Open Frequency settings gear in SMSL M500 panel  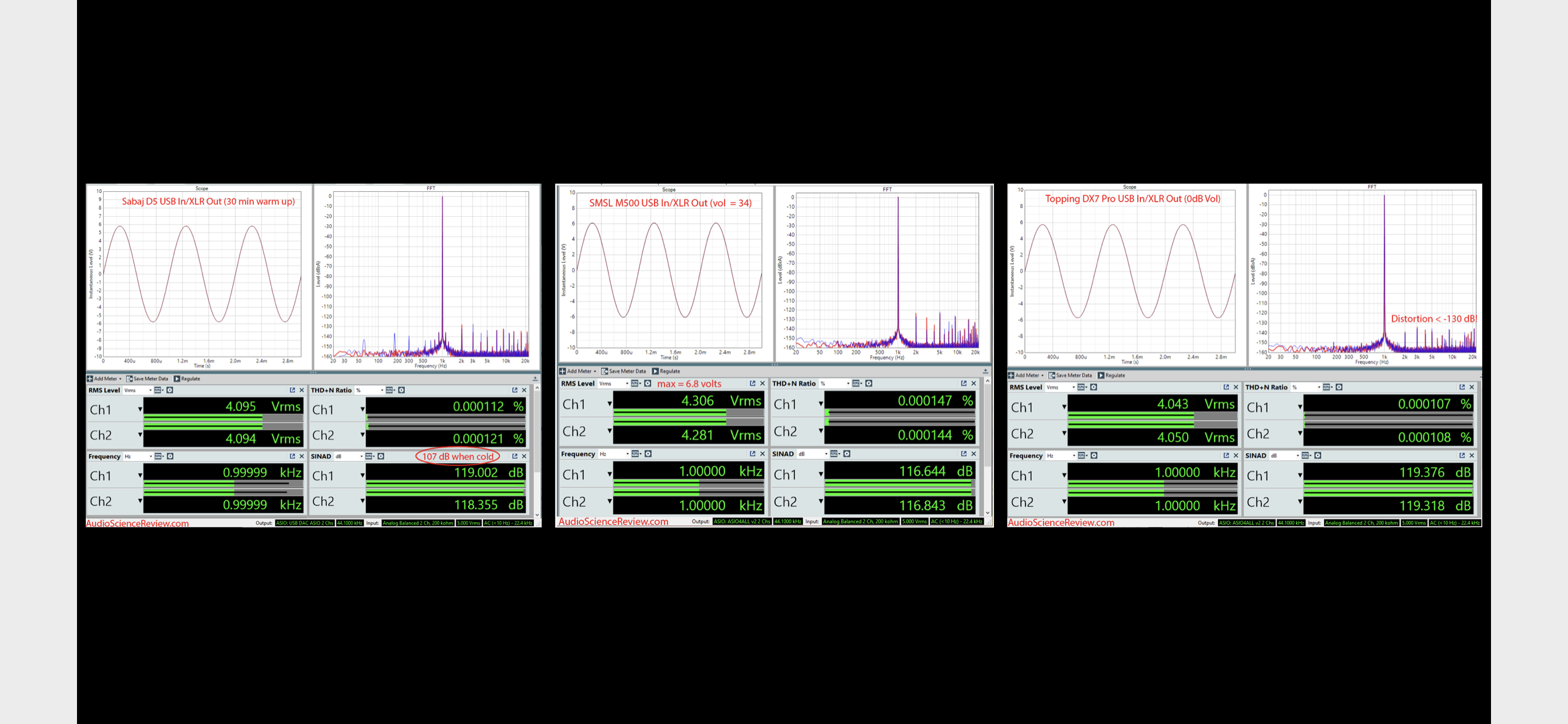(x=648, y=454)
